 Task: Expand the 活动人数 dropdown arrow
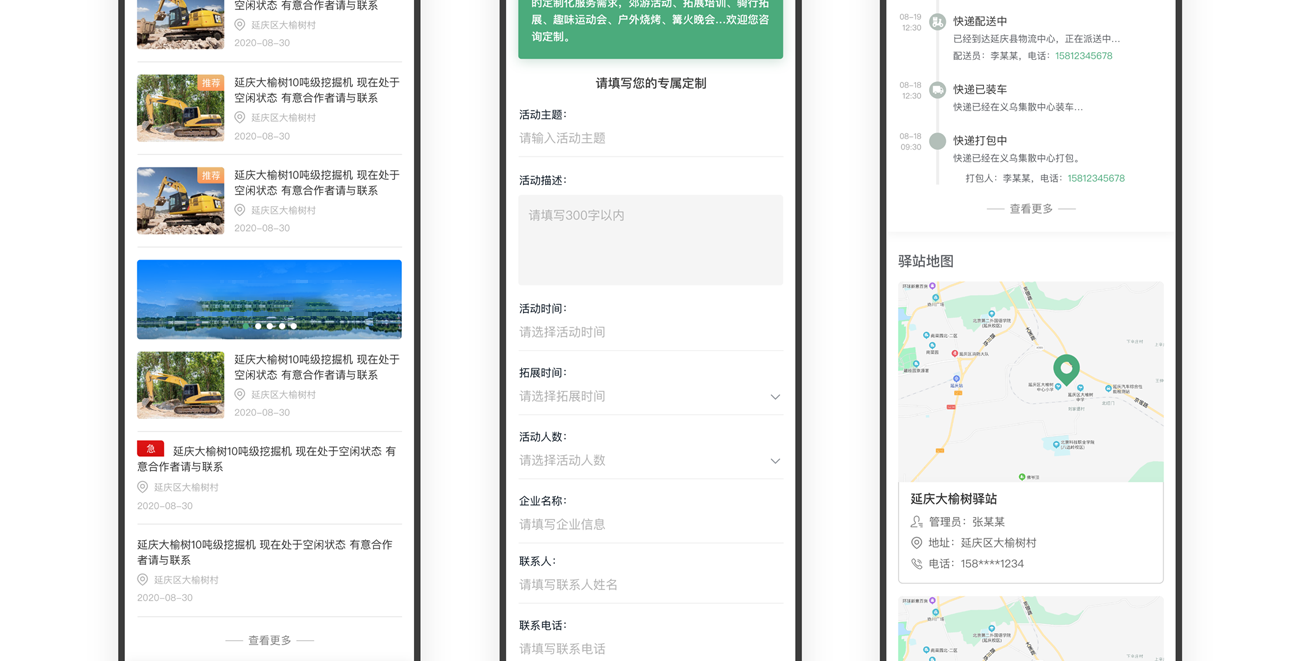[x=775, y=461]
